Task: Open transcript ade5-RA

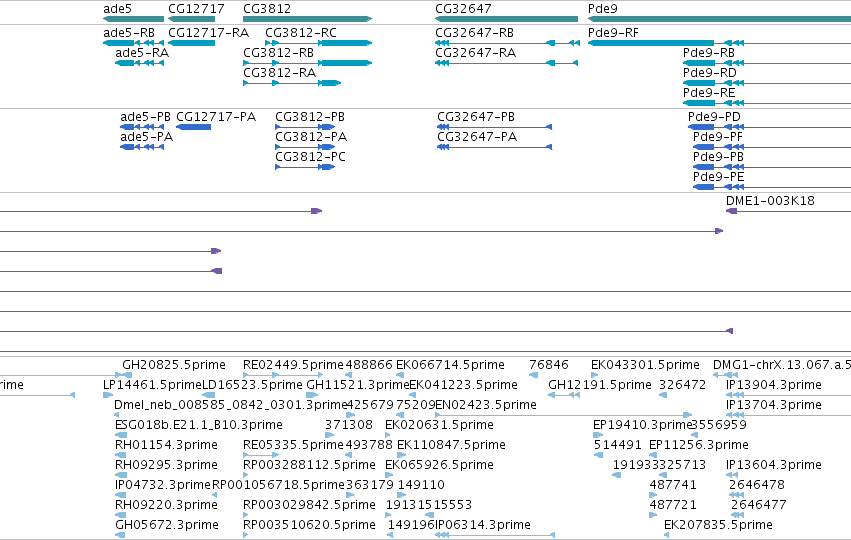Action: point(142,53)
